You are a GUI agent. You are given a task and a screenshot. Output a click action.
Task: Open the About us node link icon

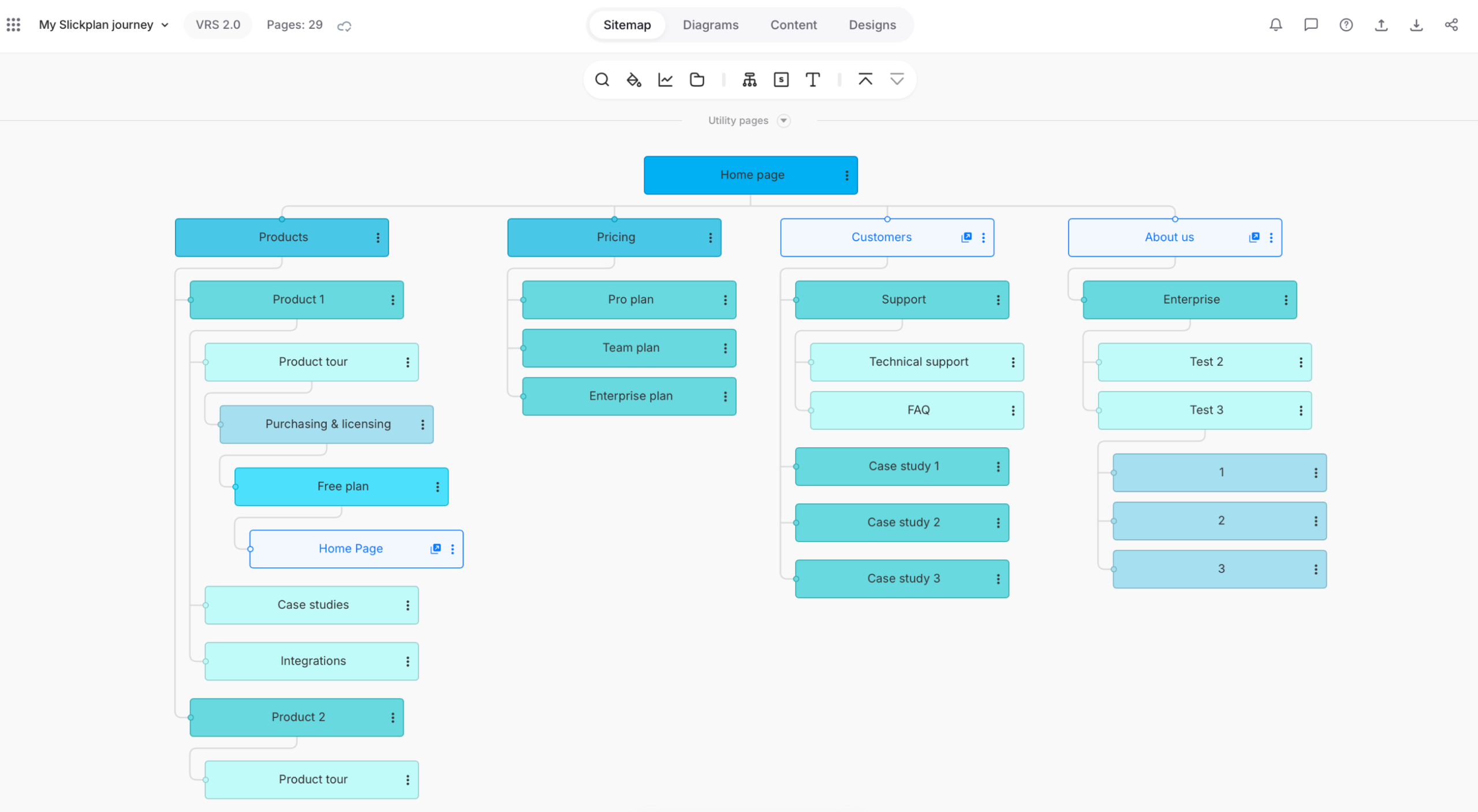(x=1254, y=237)
